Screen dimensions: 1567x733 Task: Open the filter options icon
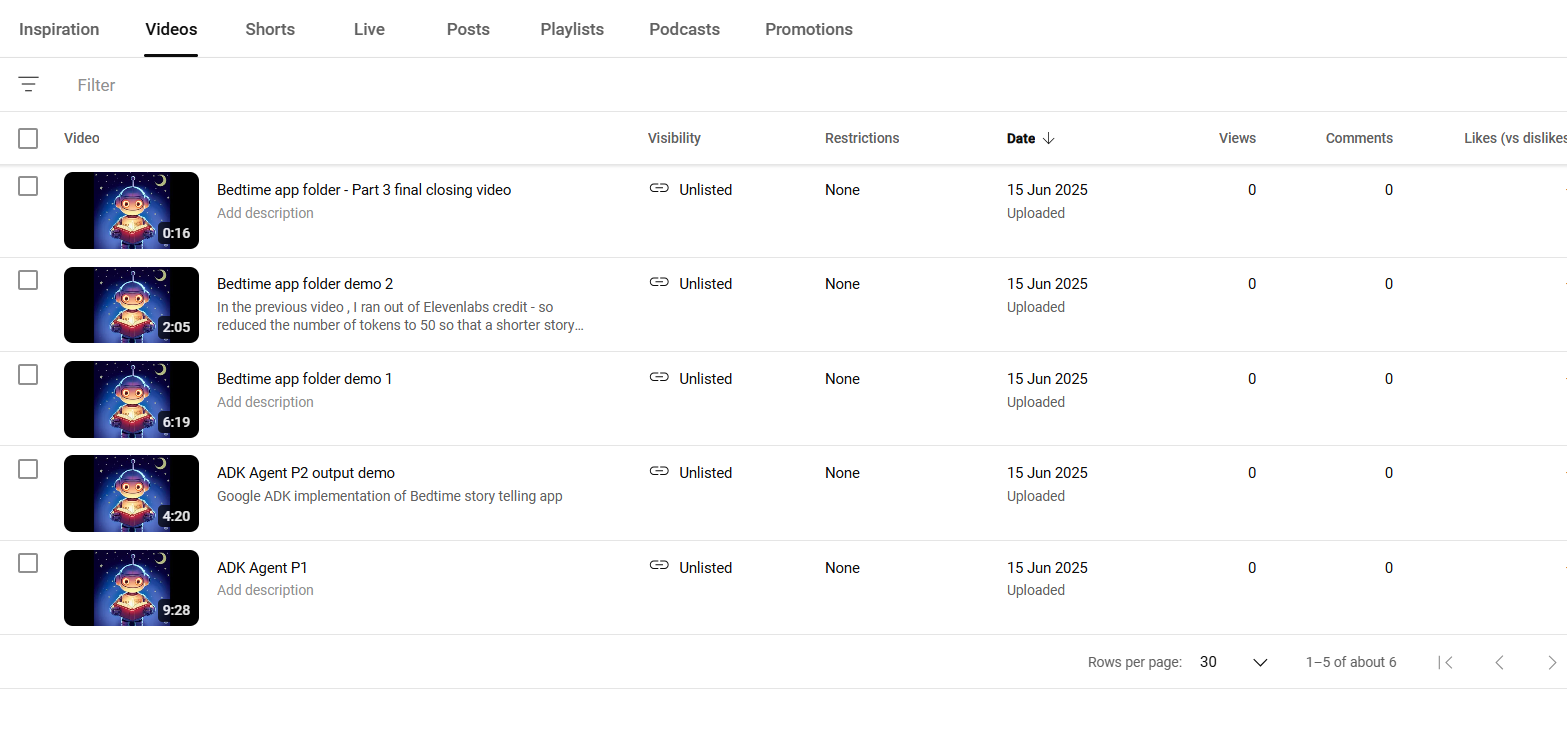click(x=29, y=85)
